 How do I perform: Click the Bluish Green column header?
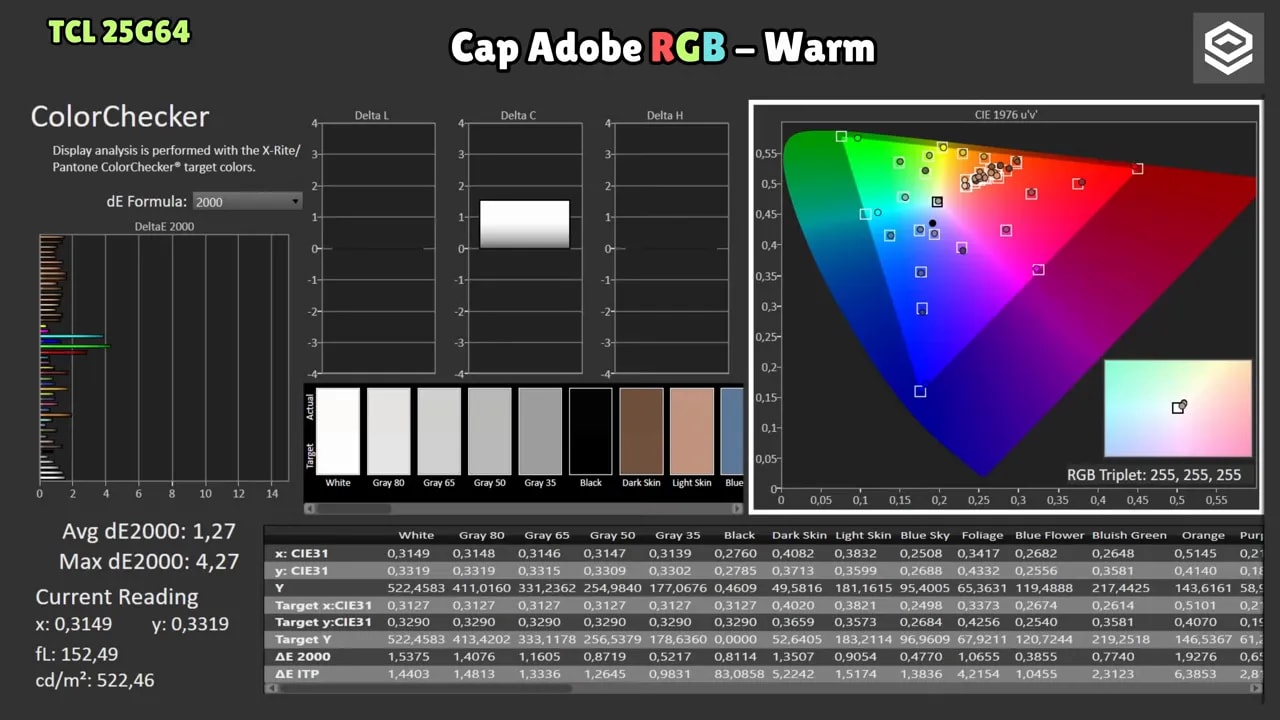click(1129, 535)
